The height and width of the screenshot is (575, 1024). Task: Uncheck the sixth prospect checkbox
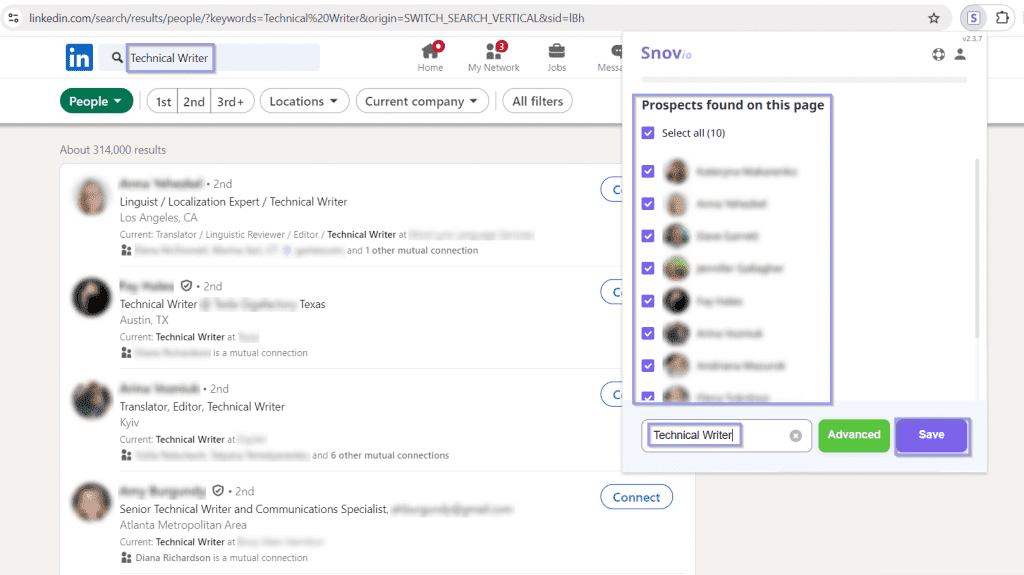pyautogui.click(x=648, y=333)
